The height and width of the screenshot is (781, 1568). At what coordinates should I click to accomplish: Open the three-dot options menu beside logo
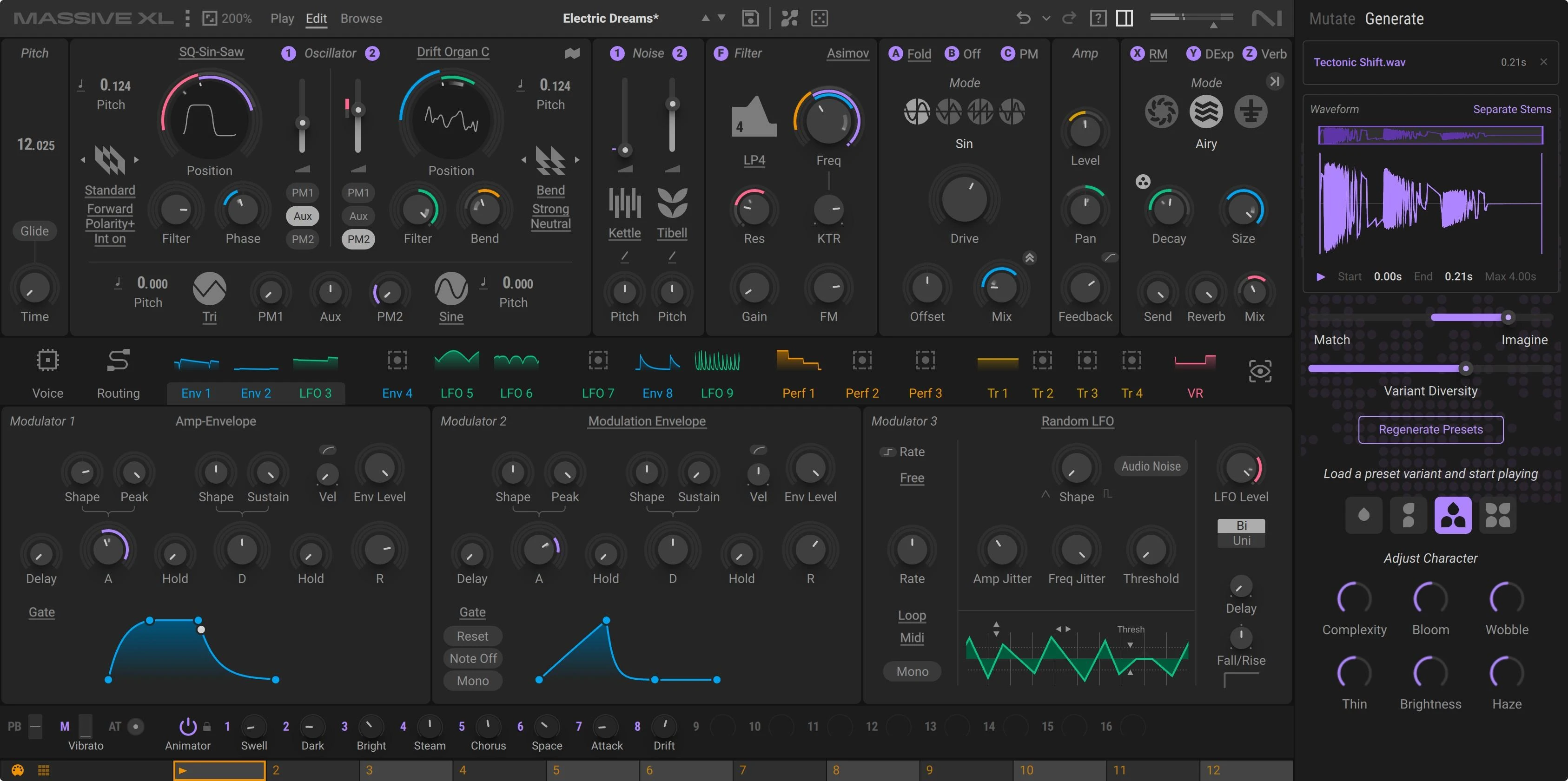[x=187, y=18]
